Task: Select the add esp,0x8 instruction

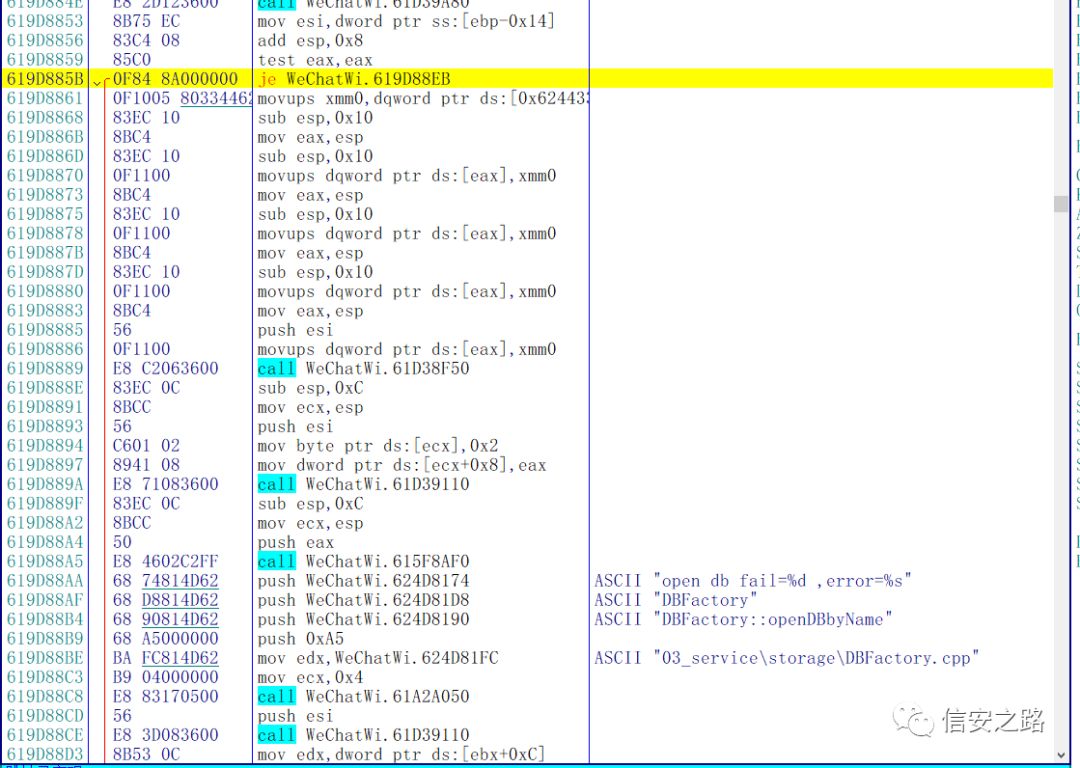Action: [310, 41]
